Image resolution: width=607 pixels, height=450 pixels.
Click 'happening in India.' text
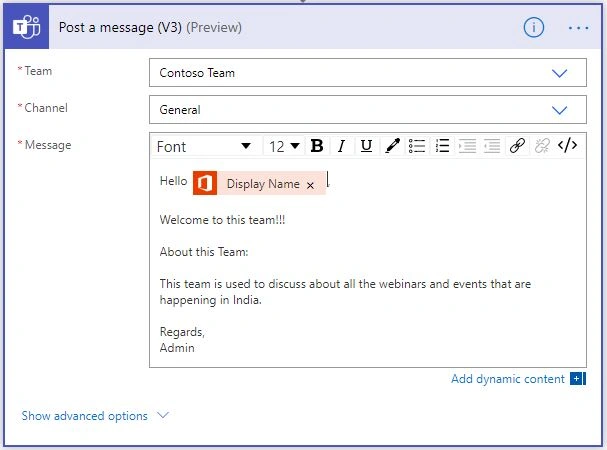pyautogui.click(x=211, y=300)
